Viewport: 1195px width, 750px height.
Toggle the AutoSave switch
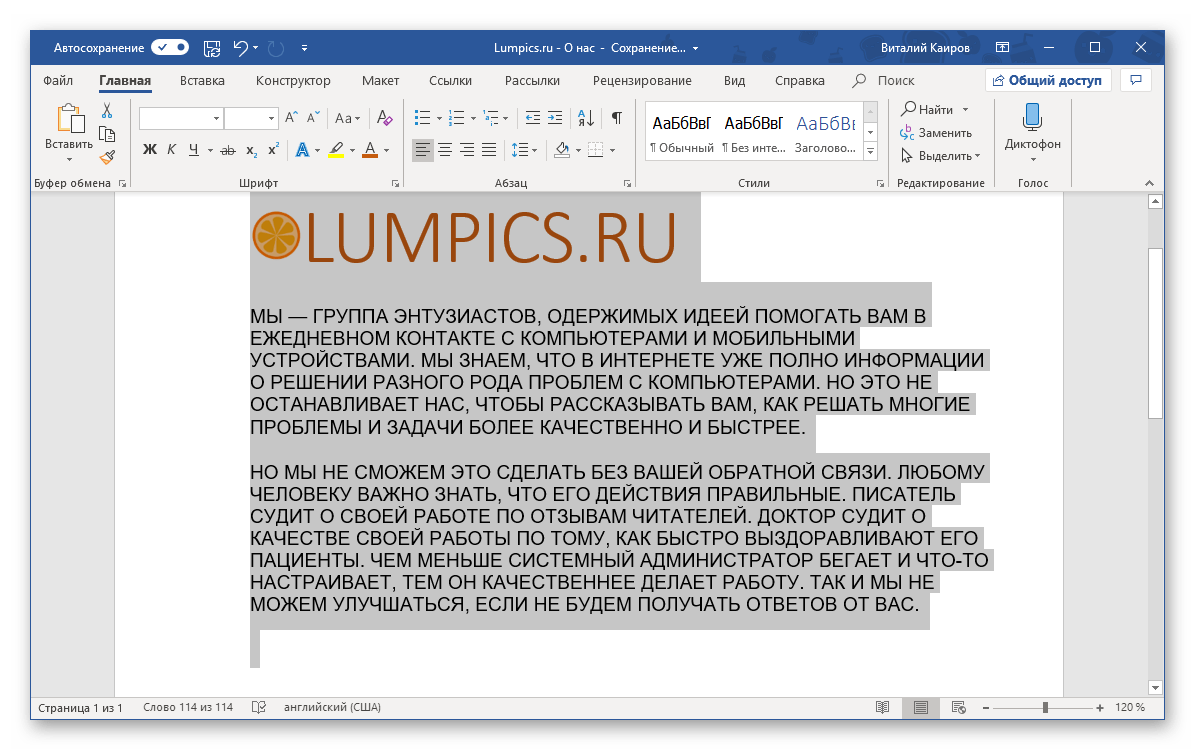pyautogui.click(x=169, y=47)
